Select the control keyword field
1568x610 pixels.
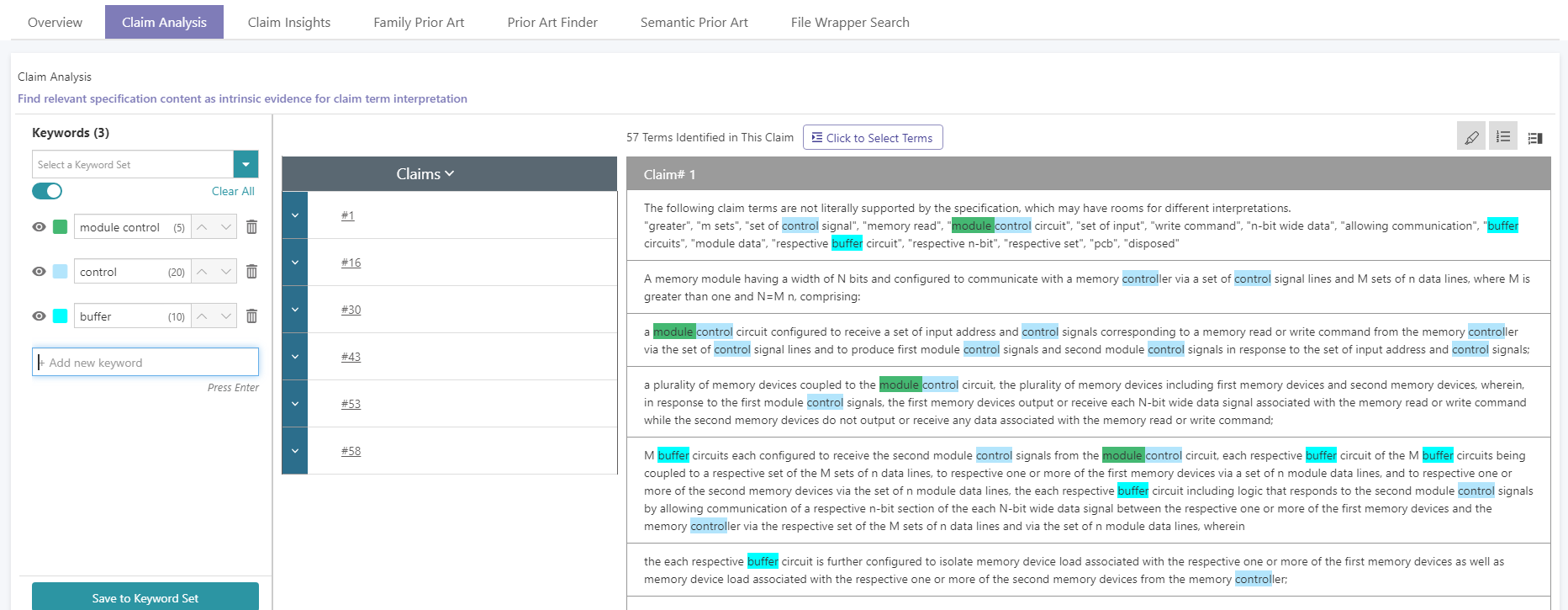point(132,272)
